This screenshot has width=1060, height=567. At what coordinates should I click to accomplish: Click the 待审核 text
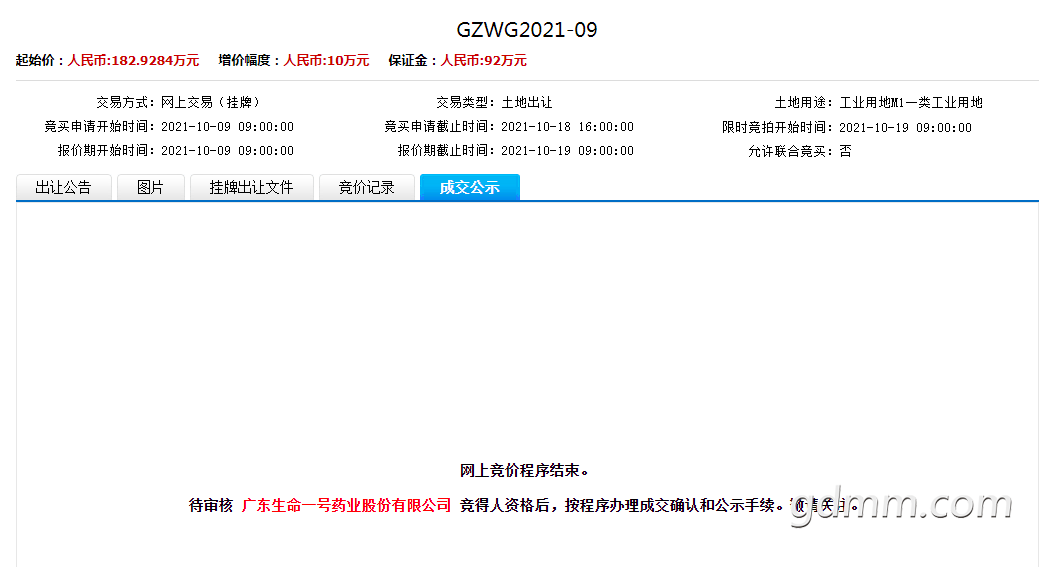[x=210, y=505]
